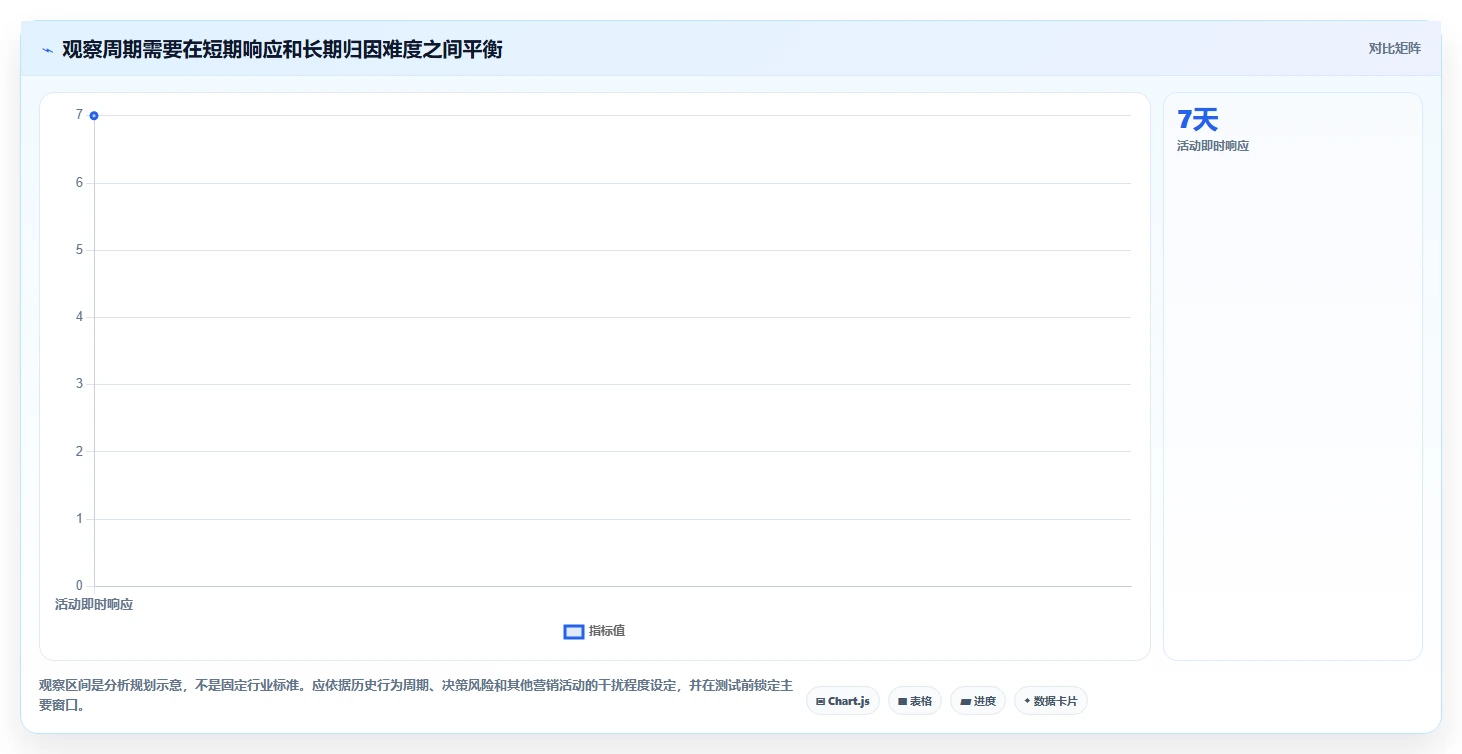The height and width of the screenshot is (754, 1462).
Task: Click the 数据卡片 tag icon
Action: coord(1027,701)
